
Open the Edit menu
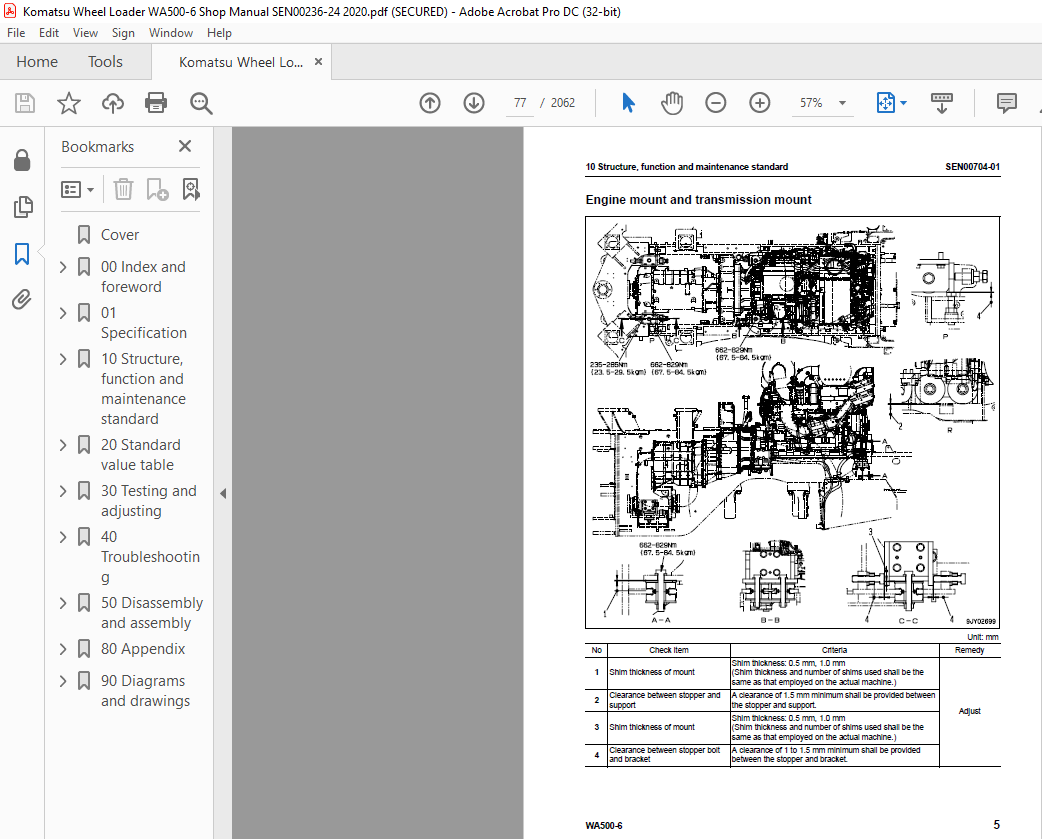coord(49,33)
